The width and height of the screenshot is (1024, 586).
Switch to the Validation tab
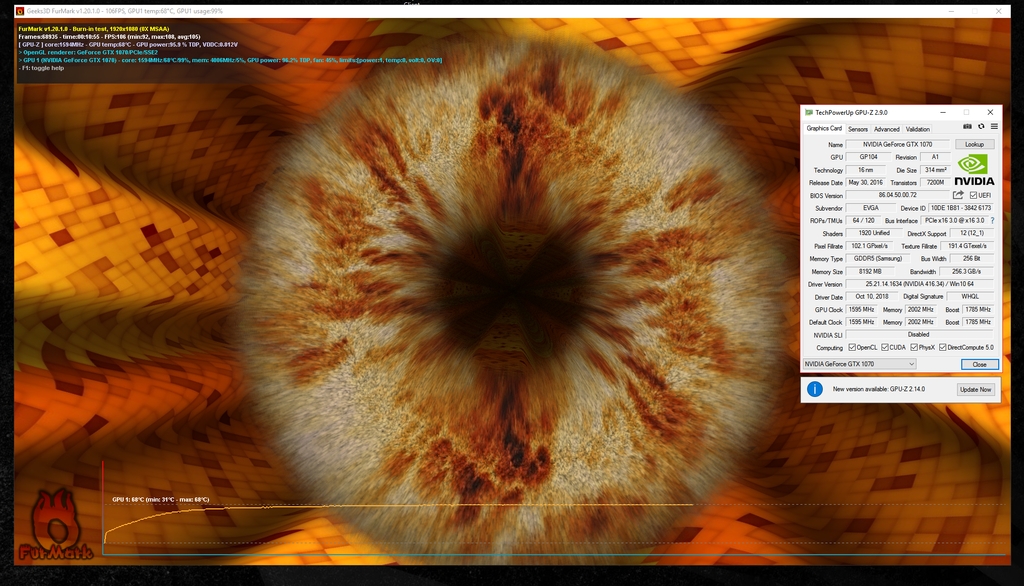(917, 129)
